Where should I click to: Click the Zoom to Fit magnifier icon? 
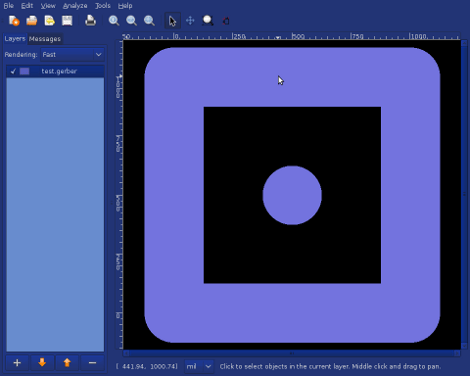pyautogui.click(x=149, y=21)
